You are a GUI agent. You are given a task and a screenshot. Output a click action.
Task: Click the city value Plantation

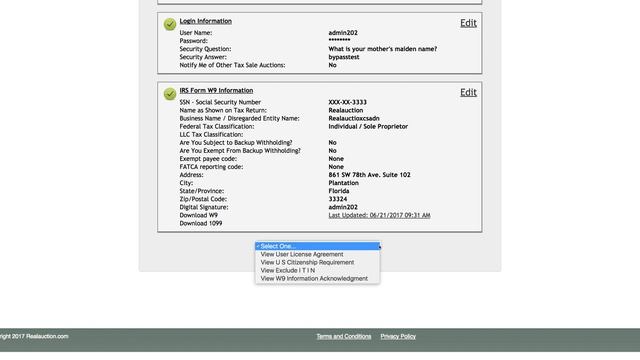click(344, 183)
